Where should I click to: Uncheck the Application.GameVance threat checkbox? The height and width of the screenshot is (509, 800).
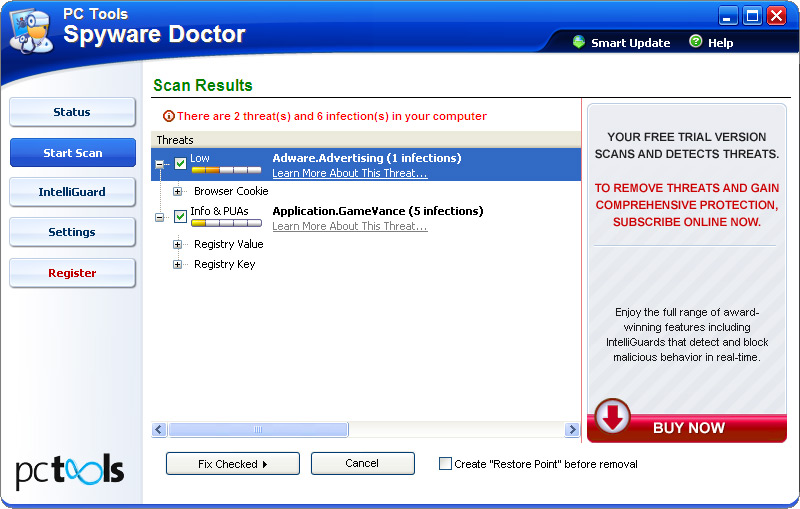click(x=180, y=217)
